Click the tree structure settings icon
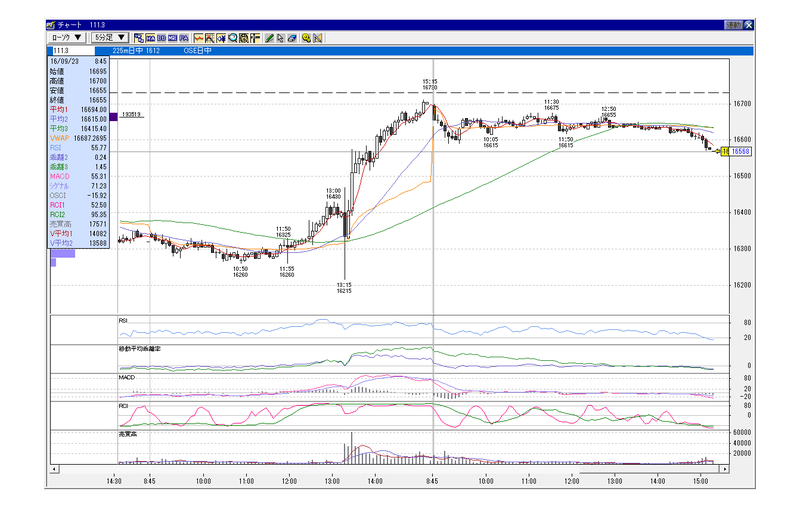The image size is (800, 507). [138, 38]
